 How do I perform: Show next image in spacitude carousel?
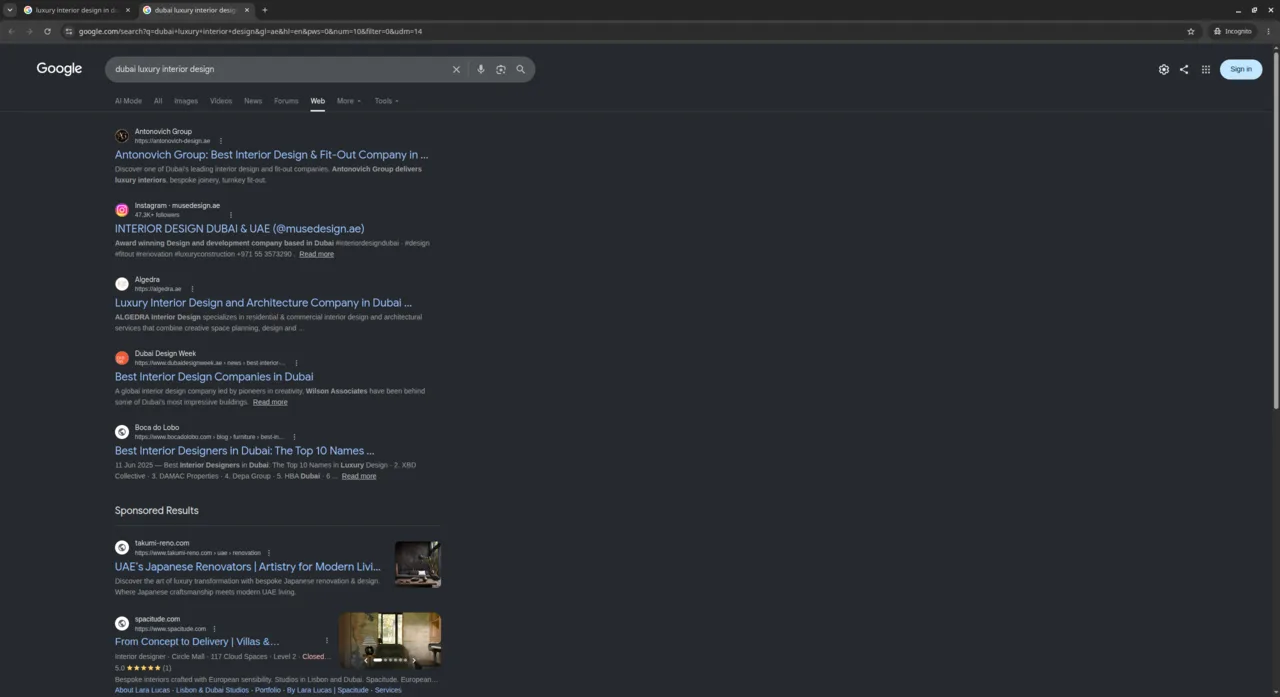click(414, 660)
